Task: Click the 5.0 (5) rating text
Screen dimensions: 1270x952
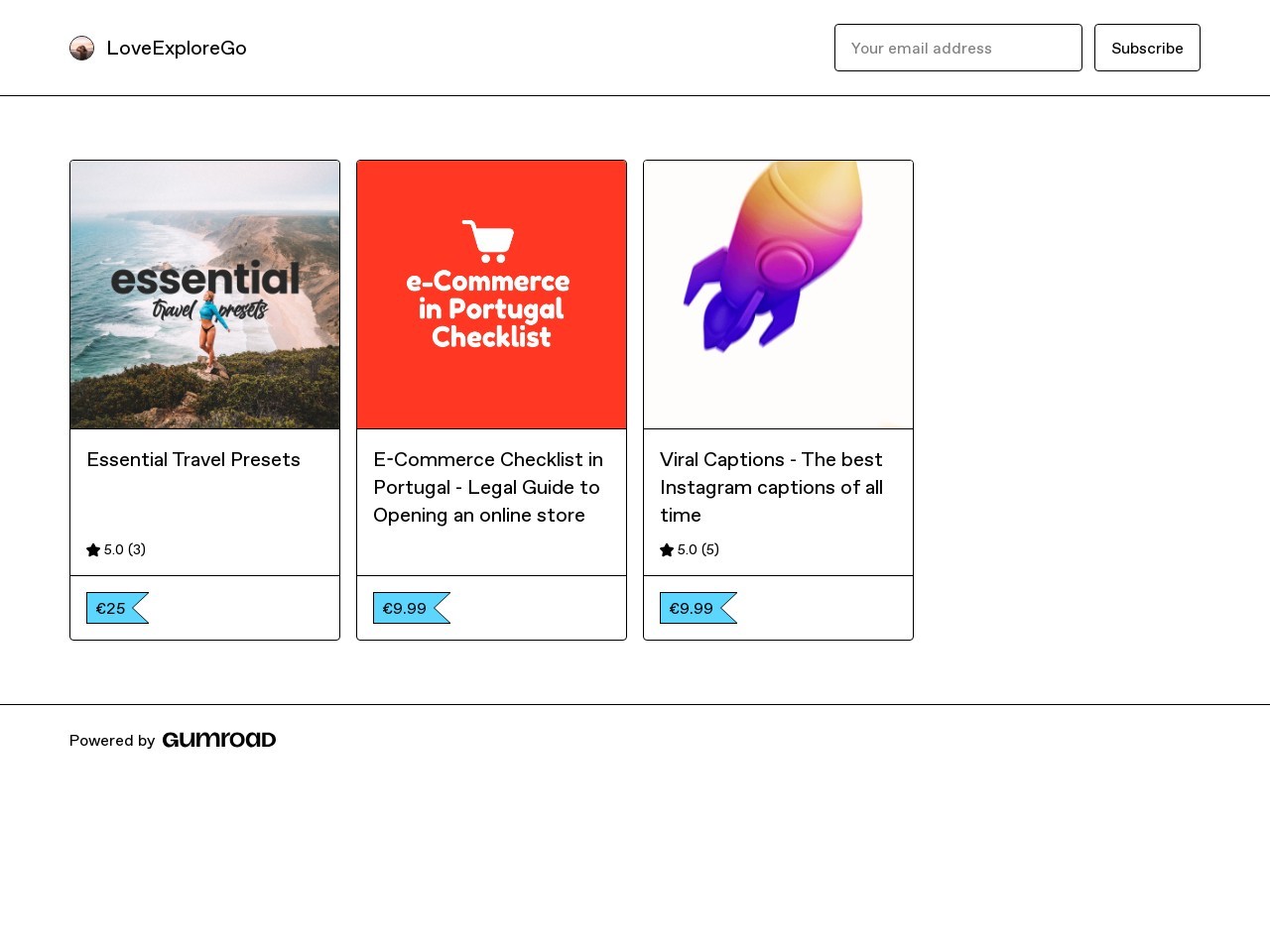Action: click(x=698, y=549)
